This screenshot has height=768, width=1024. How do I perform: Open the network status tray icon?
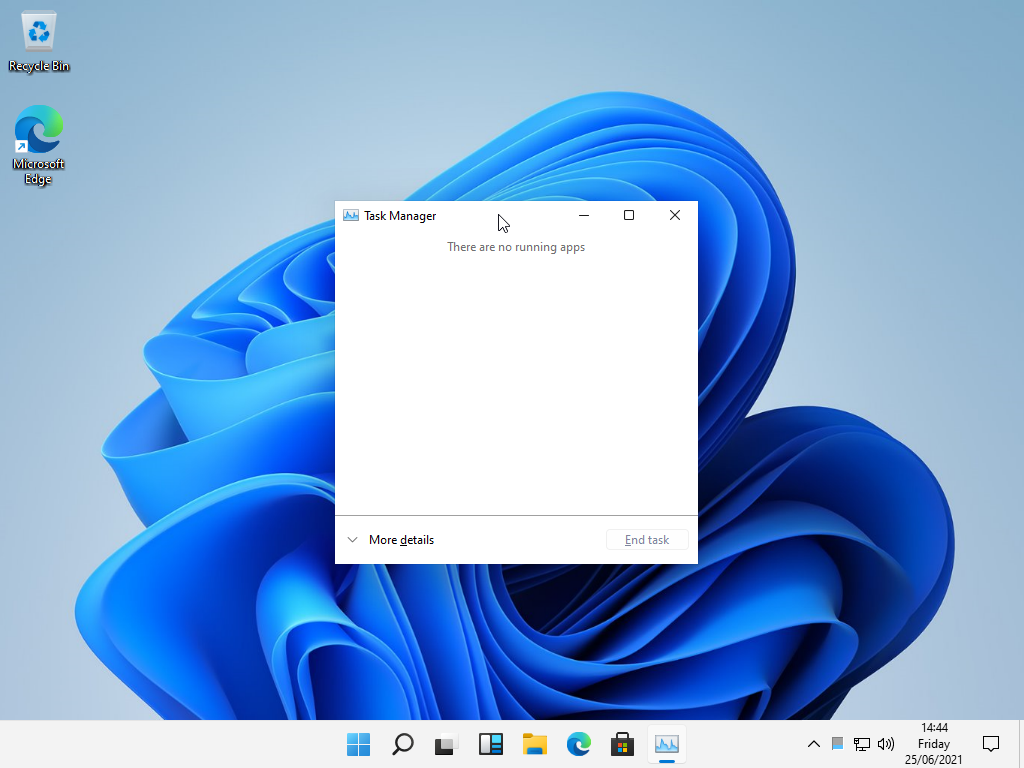click(862, 744)
